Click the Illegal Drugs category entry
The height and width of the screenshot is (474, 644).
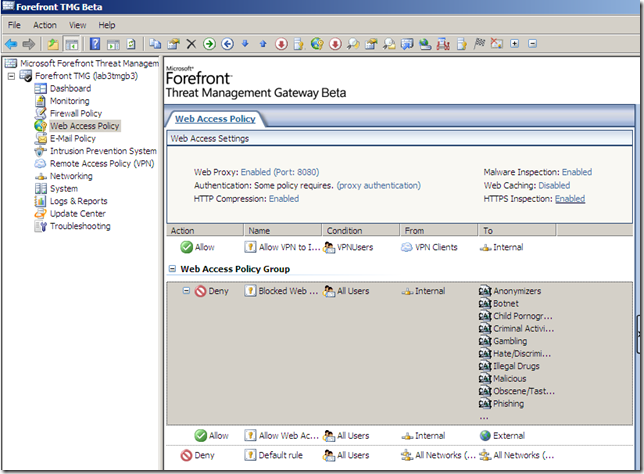(516, 366)
